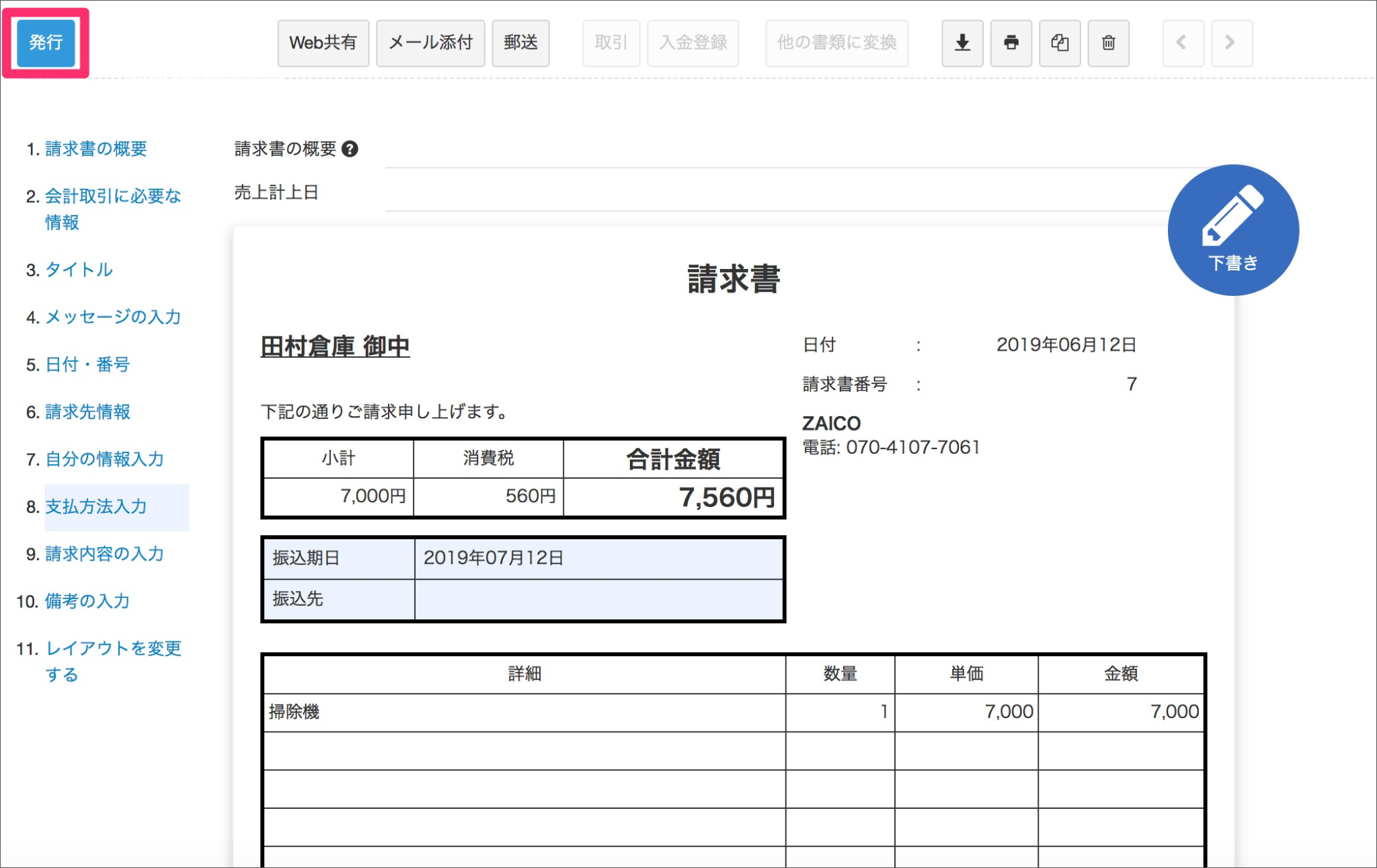Click the 詳細 column header
The image size is (1377, 868).
(524, 674)
